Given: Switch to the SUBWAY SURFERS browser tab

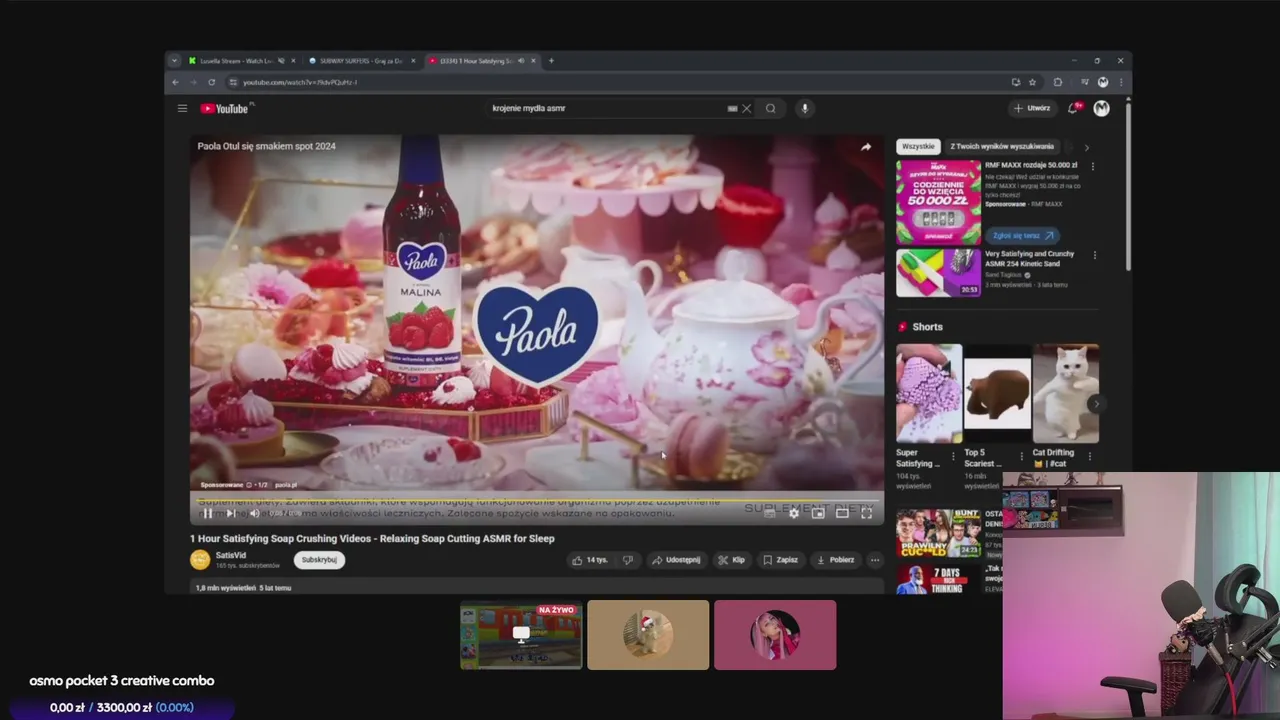Looking at the screenshot, I should 362,61.
